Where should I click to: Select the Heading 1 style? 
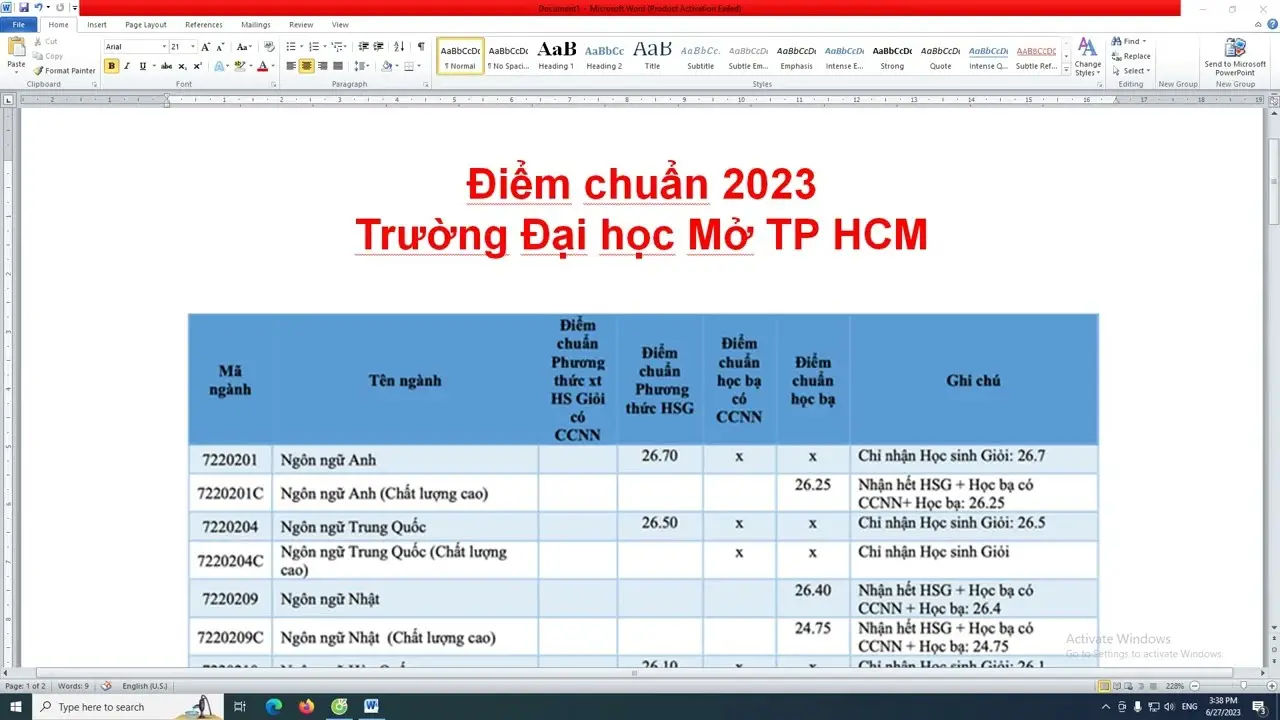tap(555, 55)
